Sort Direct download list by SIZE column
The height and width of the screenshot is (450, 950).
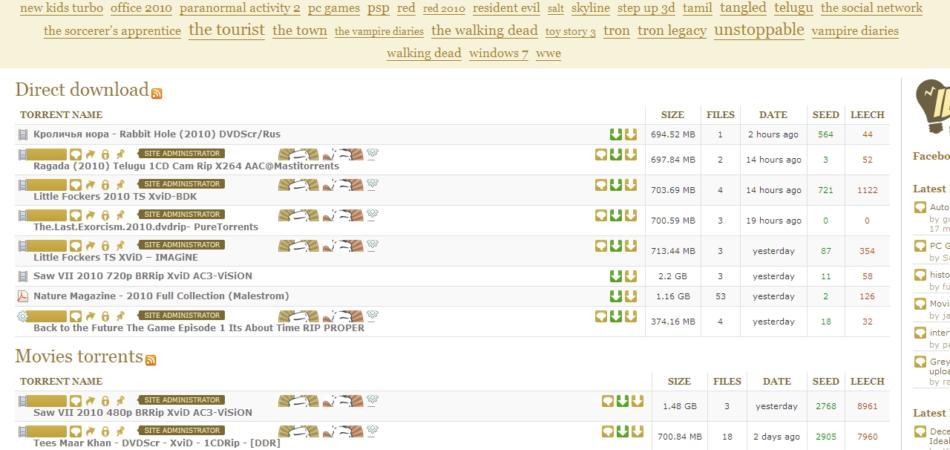tap(673, 114)
